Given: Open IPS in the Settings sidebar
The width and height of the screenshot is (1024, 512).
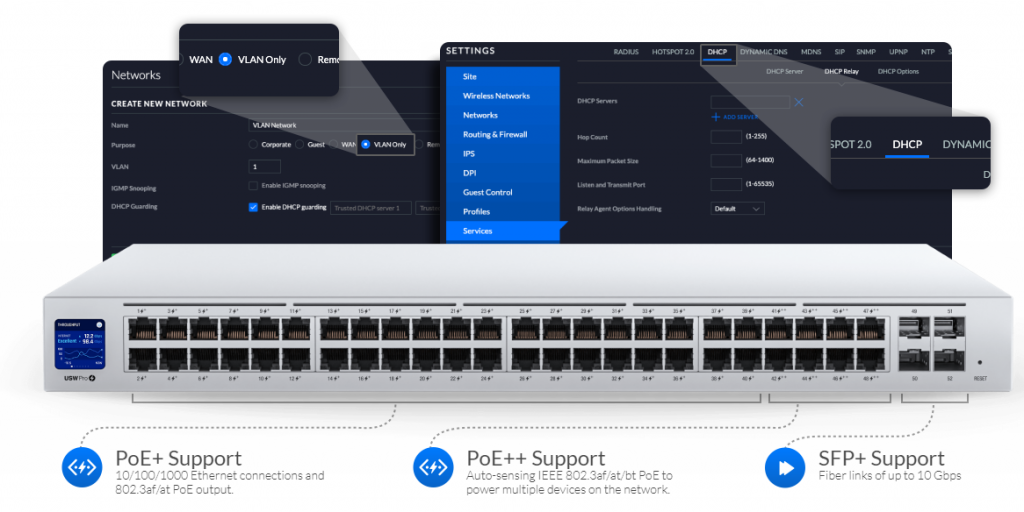Looking at the screenshot, I should coord(503,154).
